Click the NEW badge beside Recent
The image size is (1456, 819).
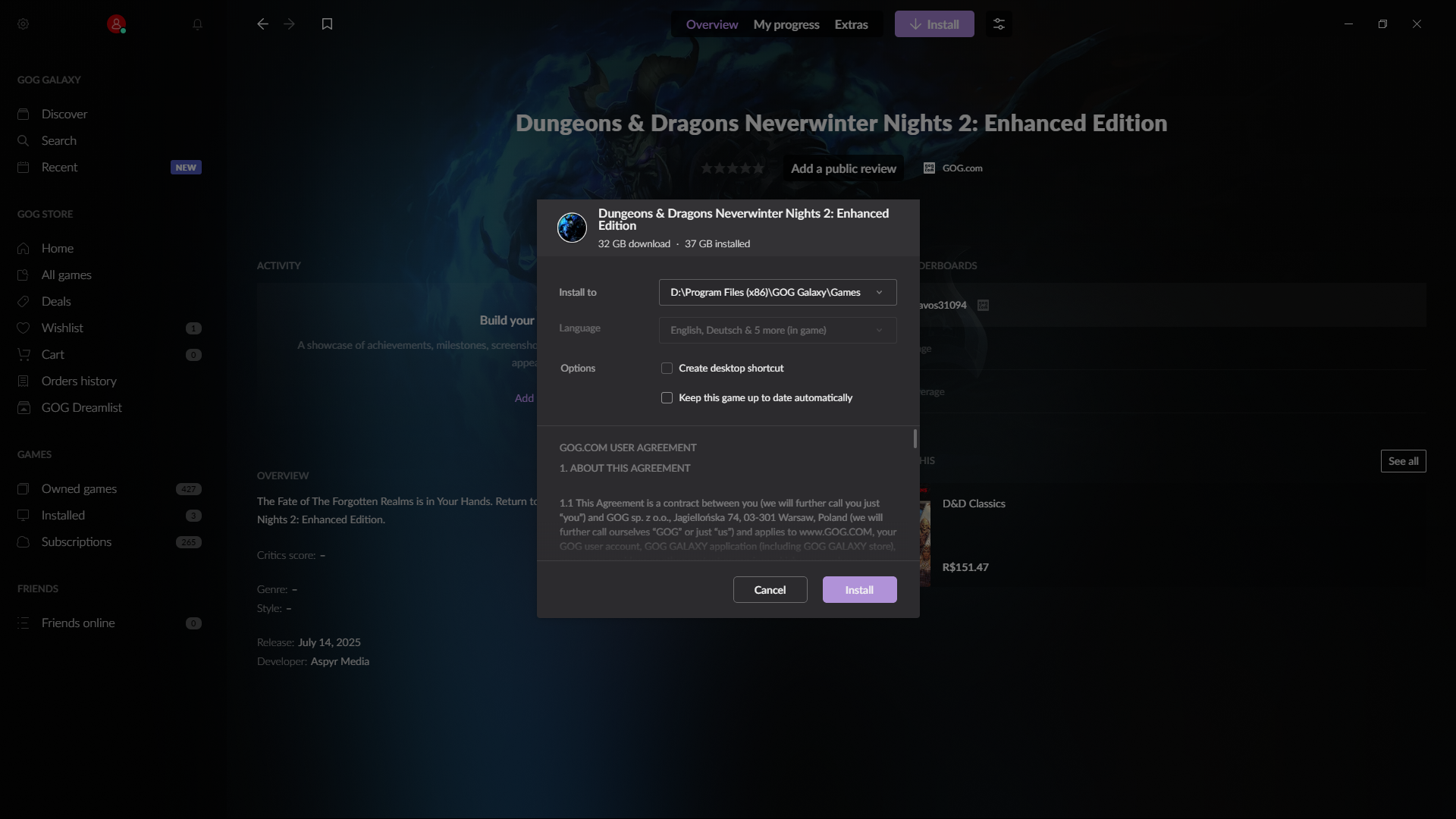click(186, 168)
